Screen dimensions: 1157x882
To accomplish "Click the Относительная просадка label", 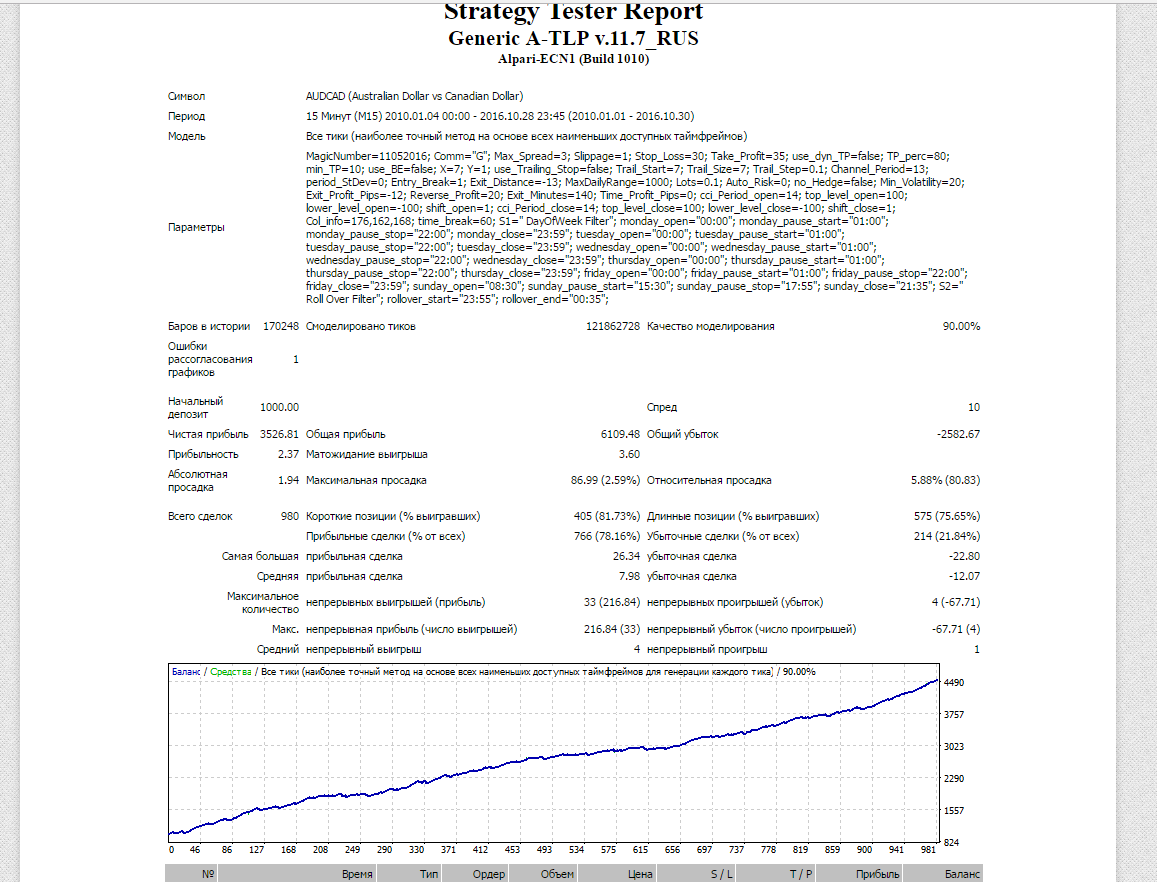I will tap(709, 480).
